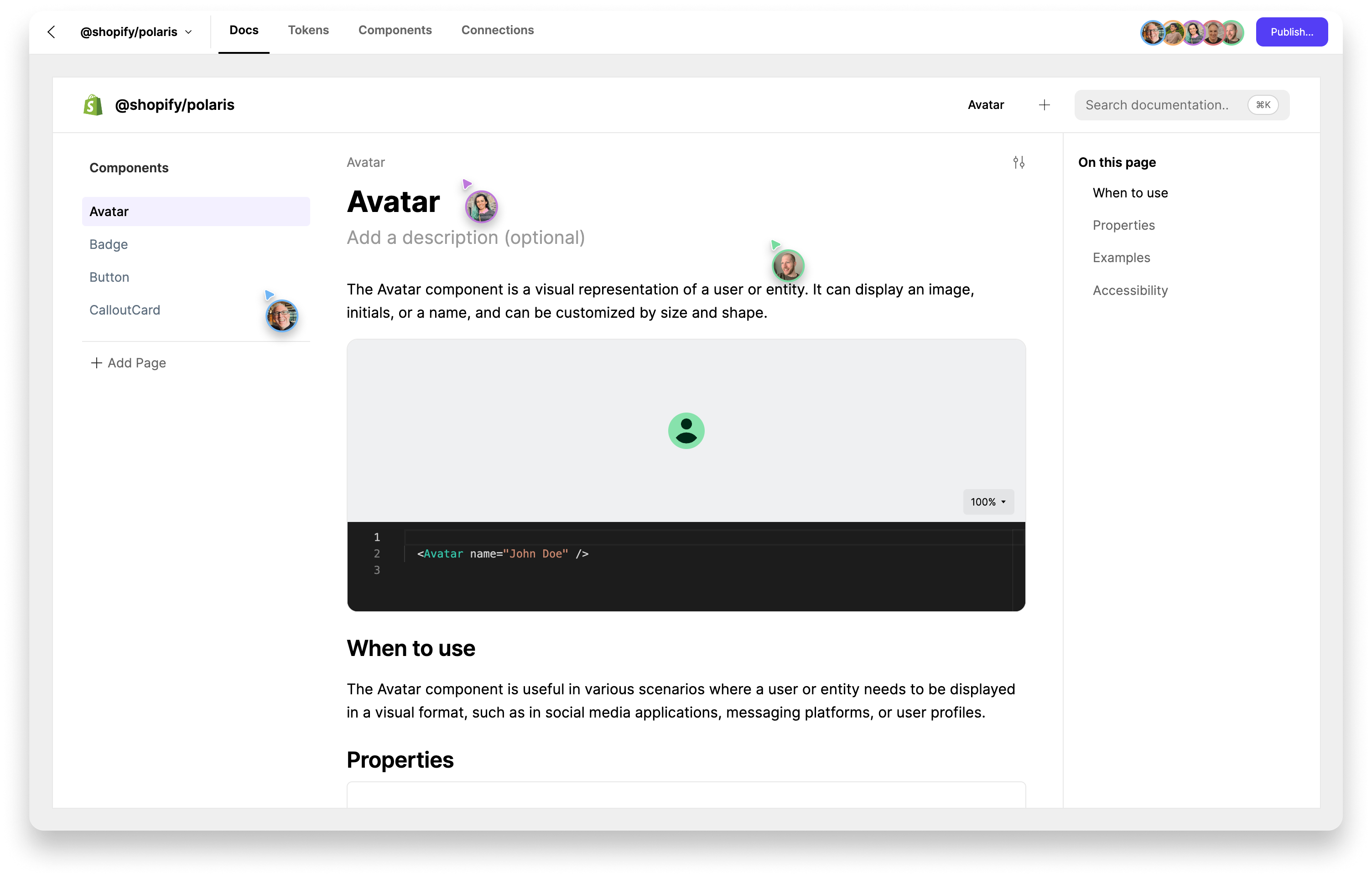Click the blue-ringed cursor avatar near CalloutCard
This screenshot has height=878, width=1372.
(x=281, y=316)
